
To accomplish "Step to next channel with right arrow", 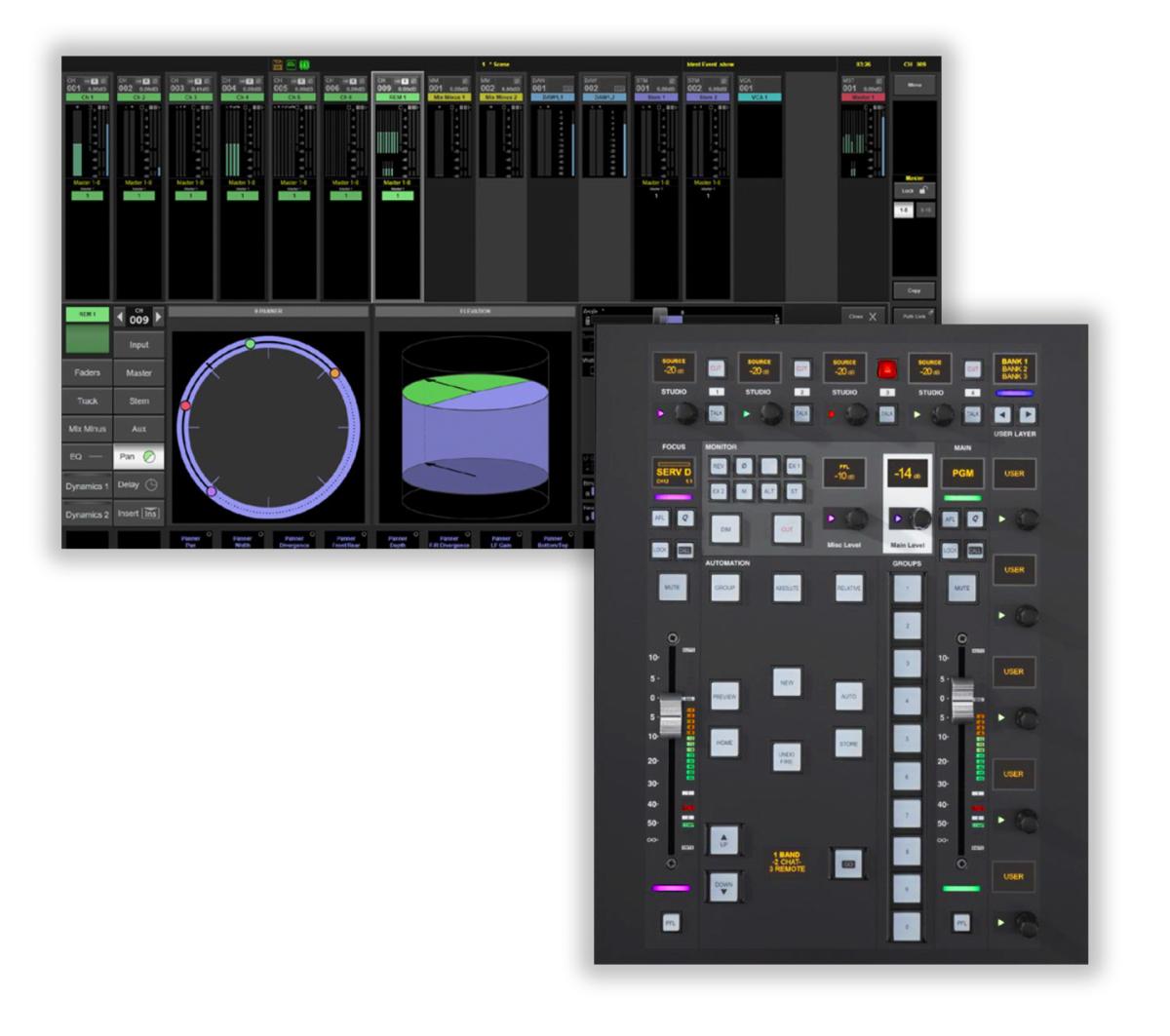I will (x=158, y=318).
